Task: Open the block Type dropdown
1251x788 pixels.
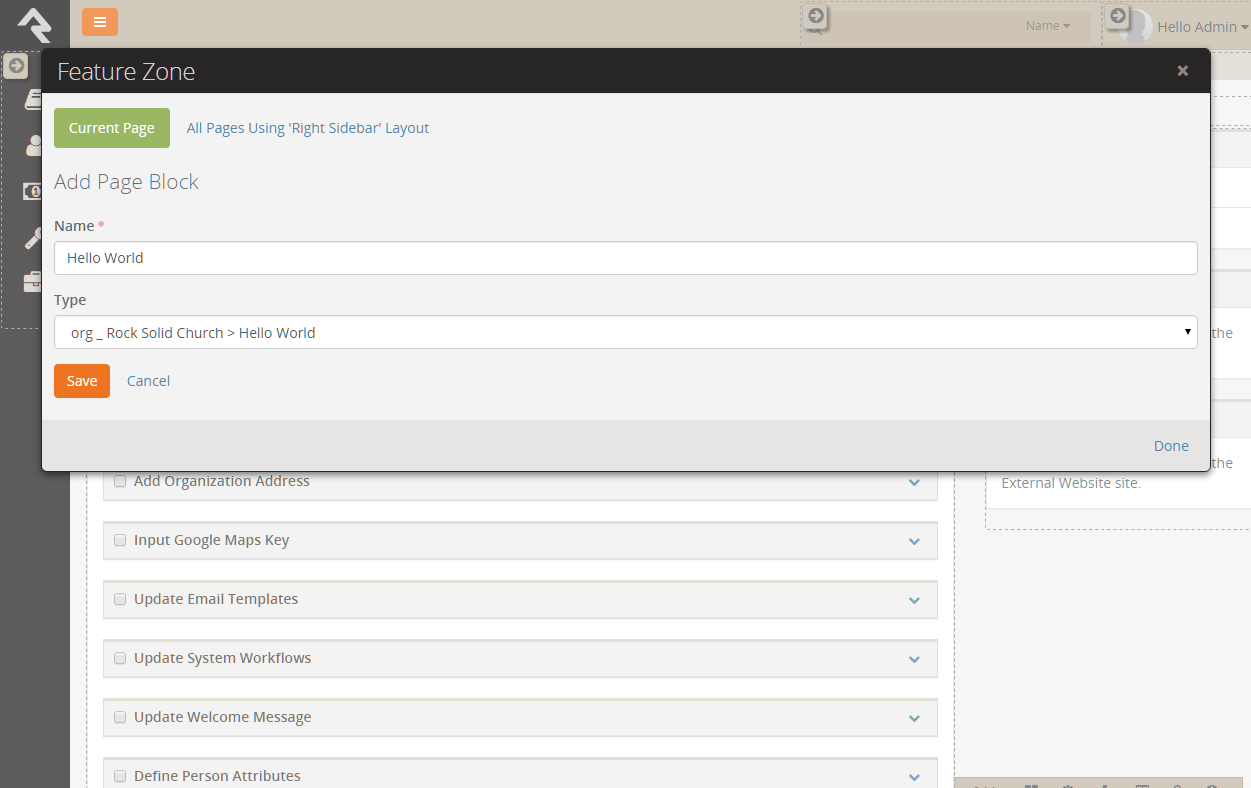Action: pos(625,333)
